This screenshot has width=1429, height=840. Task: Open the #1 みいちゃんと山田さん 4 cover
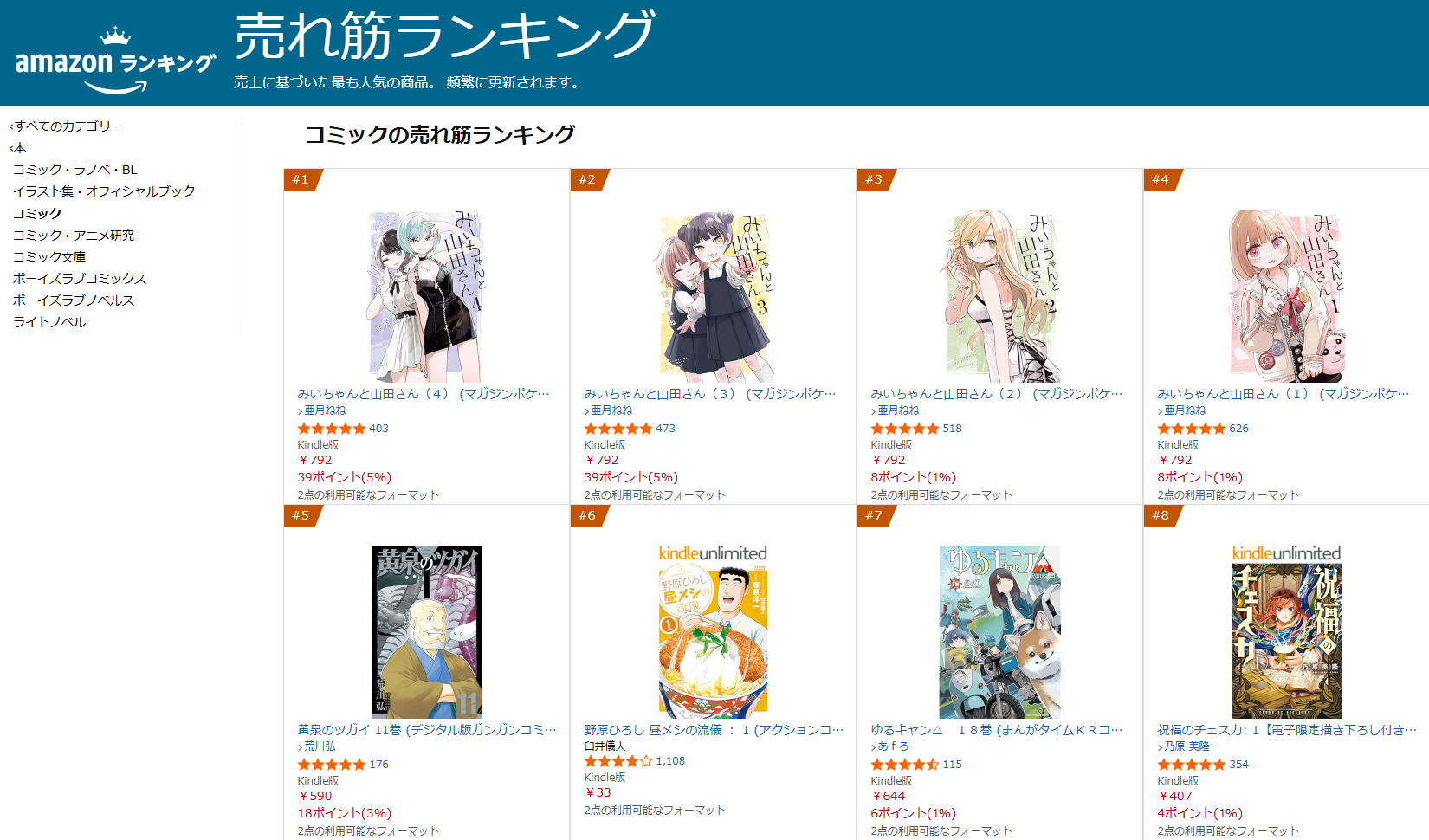(426, 296)
